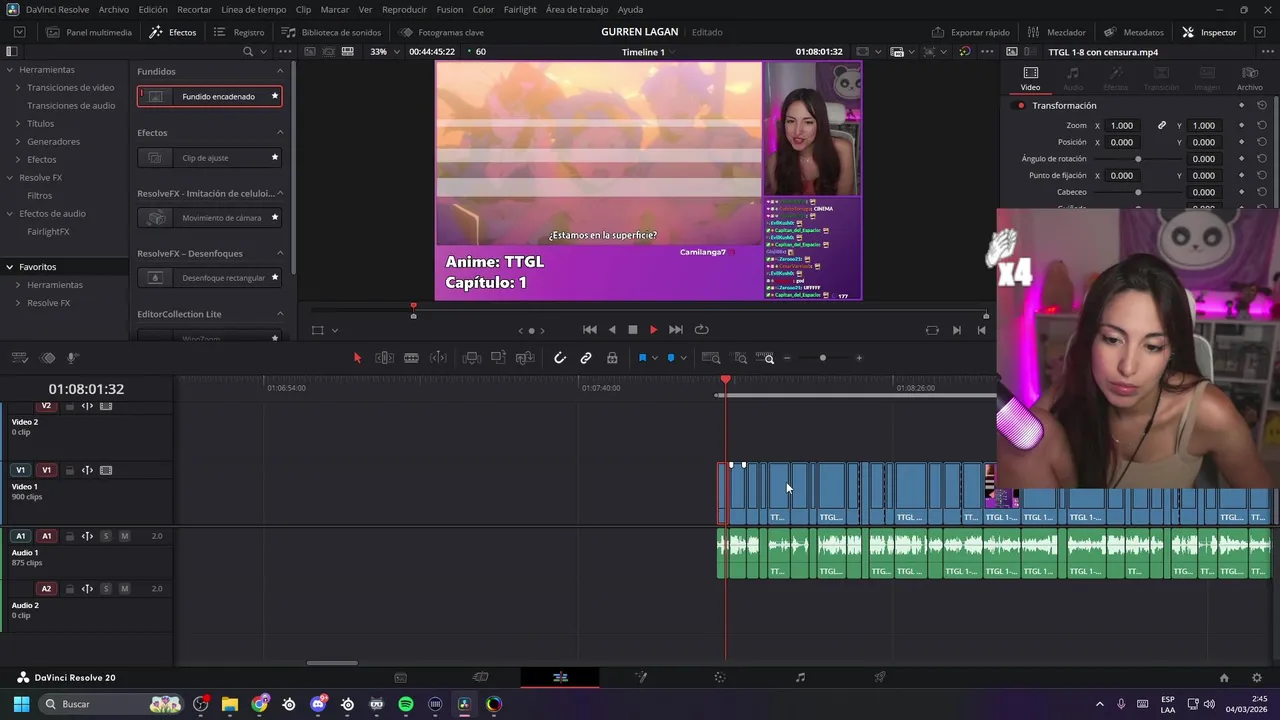This screenshot has height=720, width=1280.
Task: Switch to the Fairlight page icon
Action: click(800, 678)
